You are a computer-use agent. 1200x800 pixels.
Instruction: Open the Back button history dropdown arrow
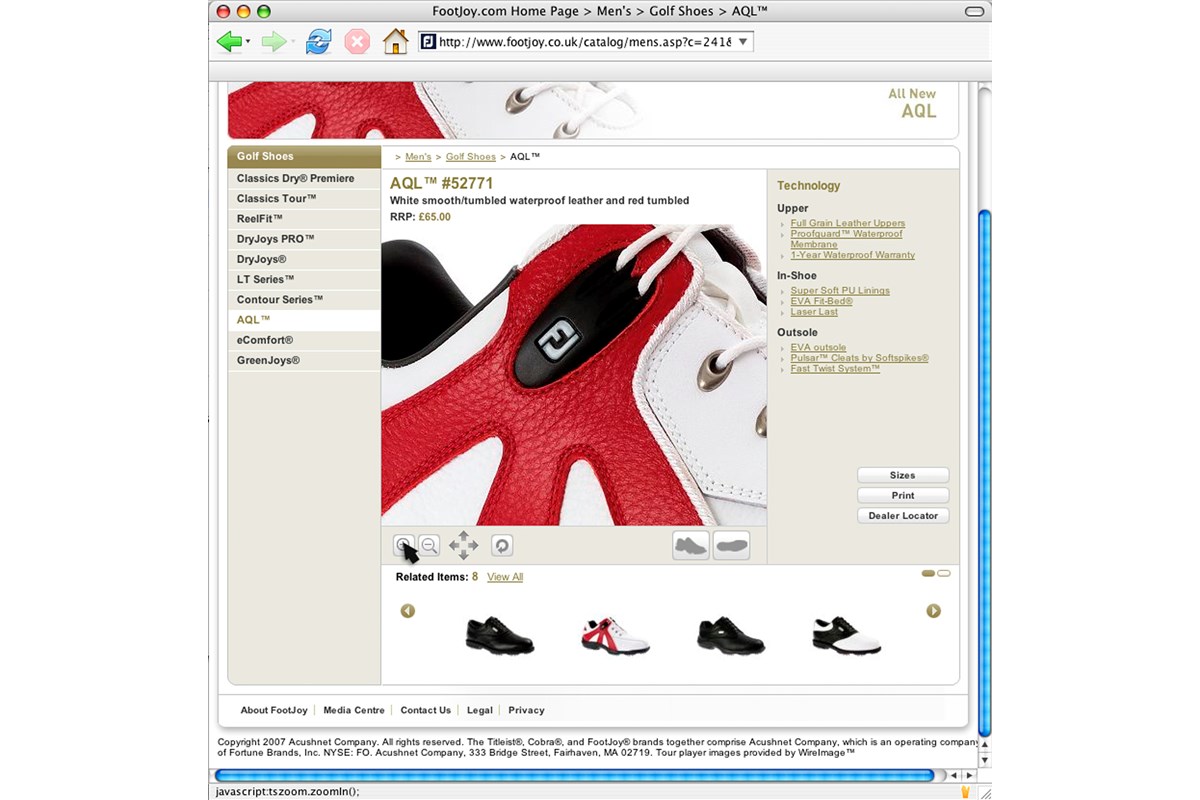tap(248, 43)
